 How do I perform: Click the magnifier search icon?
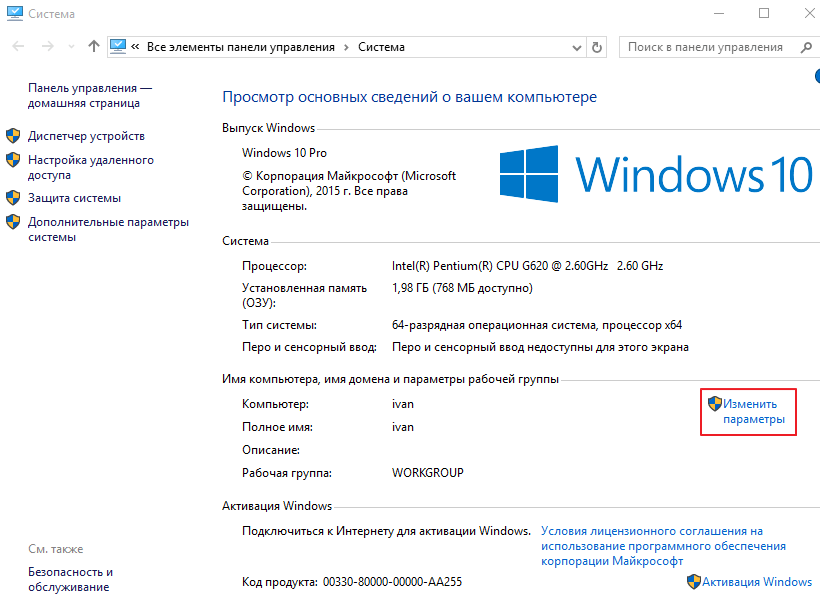pos(806,47)
